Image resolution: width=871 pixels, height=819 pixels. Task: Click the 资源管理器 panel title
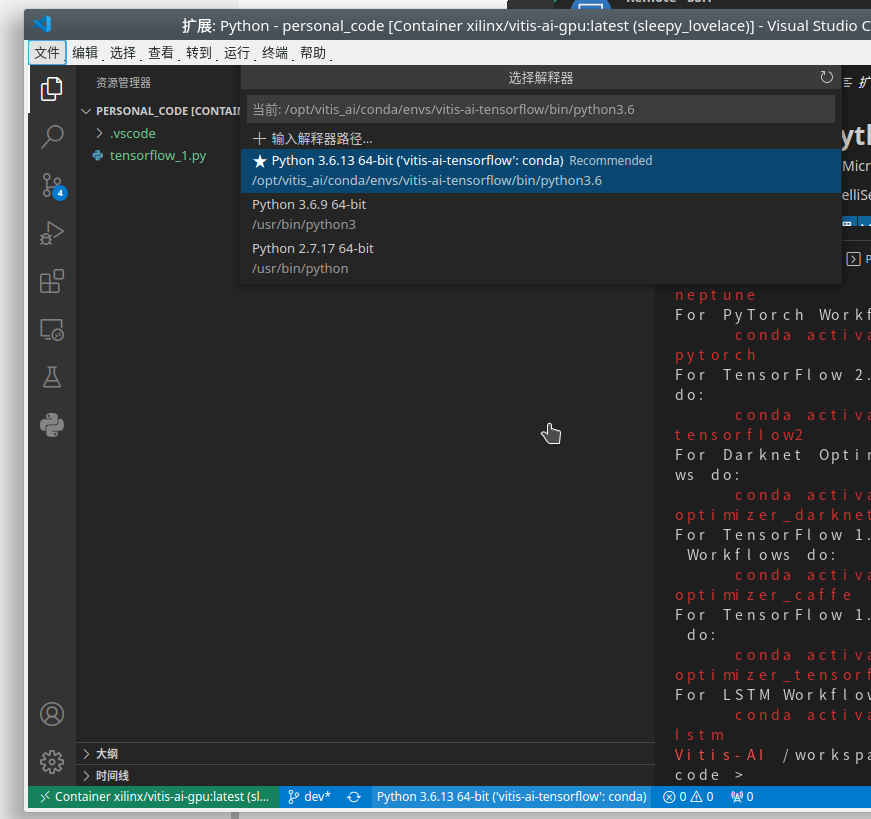123,83
